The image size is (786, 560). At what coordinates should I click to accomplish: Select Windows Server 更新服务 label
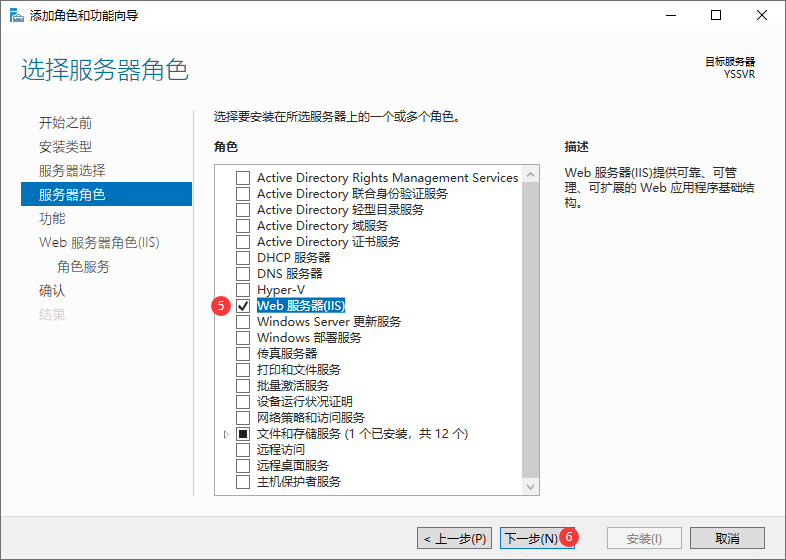pyautogui.click(x=329, y=322)
